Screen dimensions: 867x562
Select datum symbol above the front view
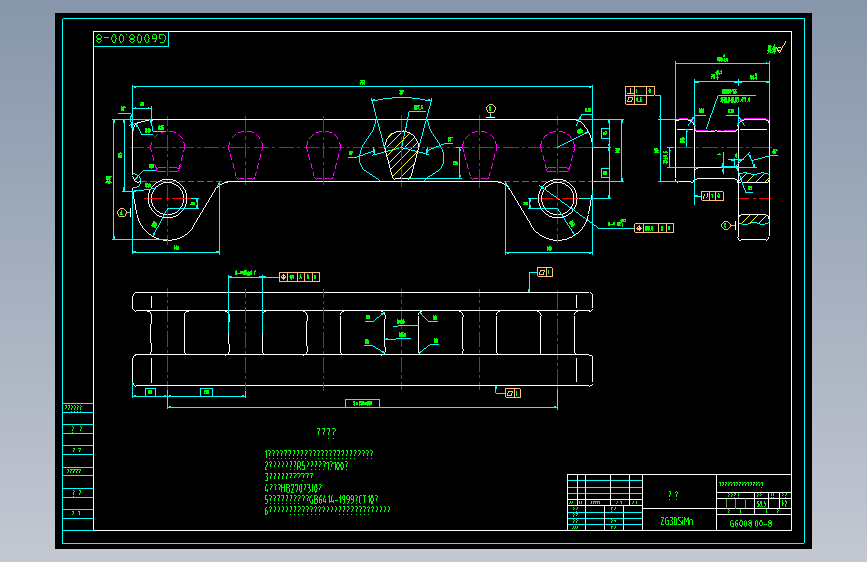coord(490,110)
